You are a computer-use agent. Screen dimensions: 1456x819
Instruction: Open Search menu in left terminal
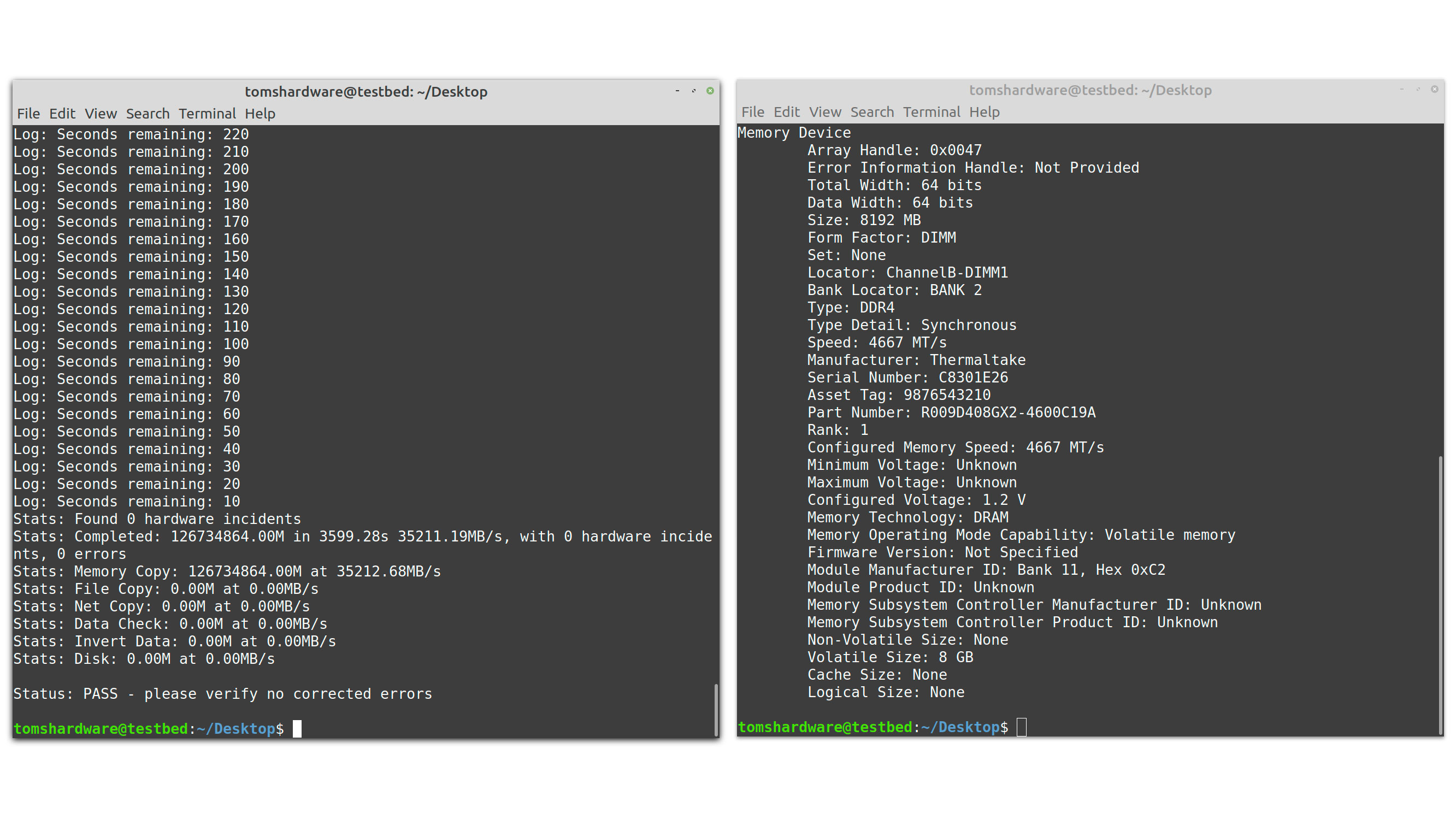coord(148,114)
